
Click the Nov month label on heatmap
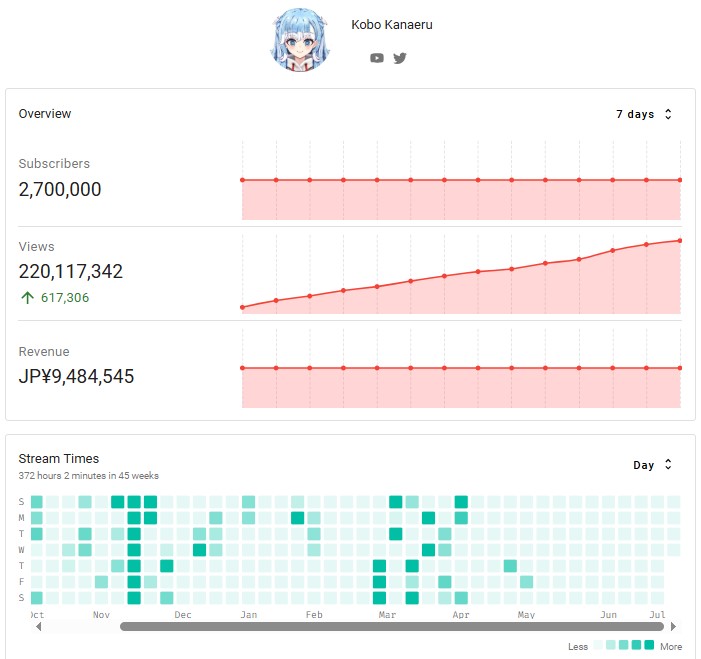click(x=101, y=615)
